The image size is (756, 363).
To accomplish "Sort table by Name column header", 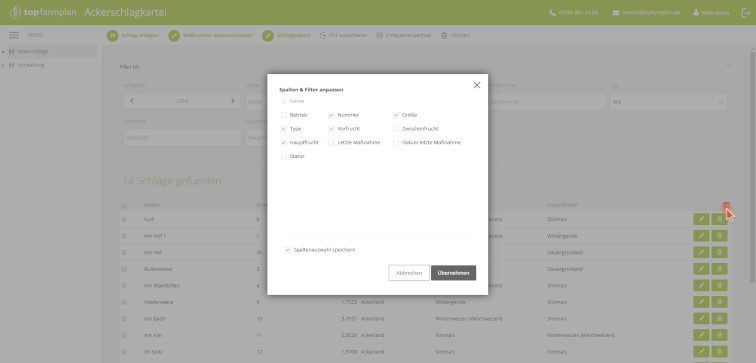I will [x=151, y=205].
